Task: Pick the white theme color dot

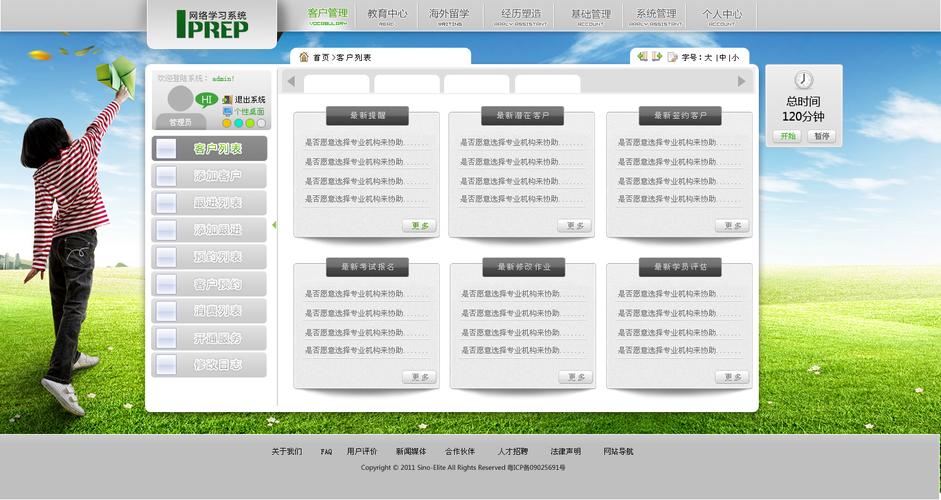Action: point(261,123)
